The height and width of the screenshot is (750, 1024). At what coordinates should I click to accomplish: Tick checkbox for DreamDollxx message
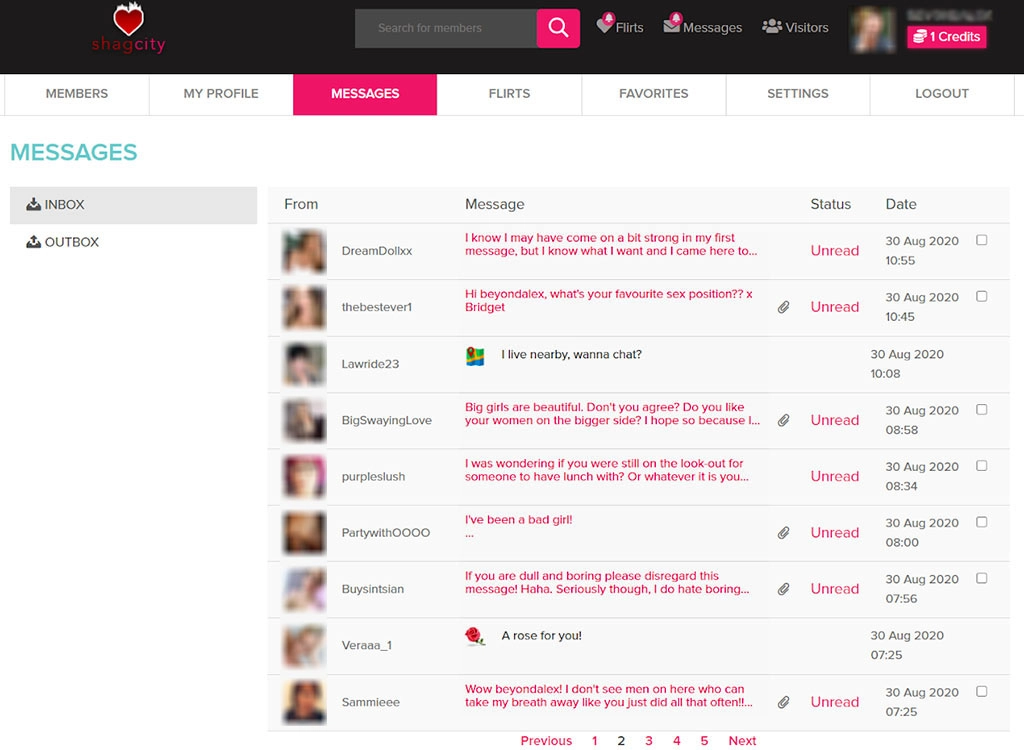pos(981,240)
